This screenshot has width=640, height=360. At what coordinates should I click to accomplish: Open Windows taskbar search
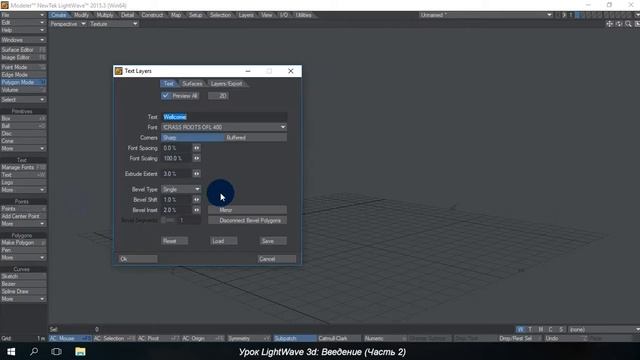34,351
